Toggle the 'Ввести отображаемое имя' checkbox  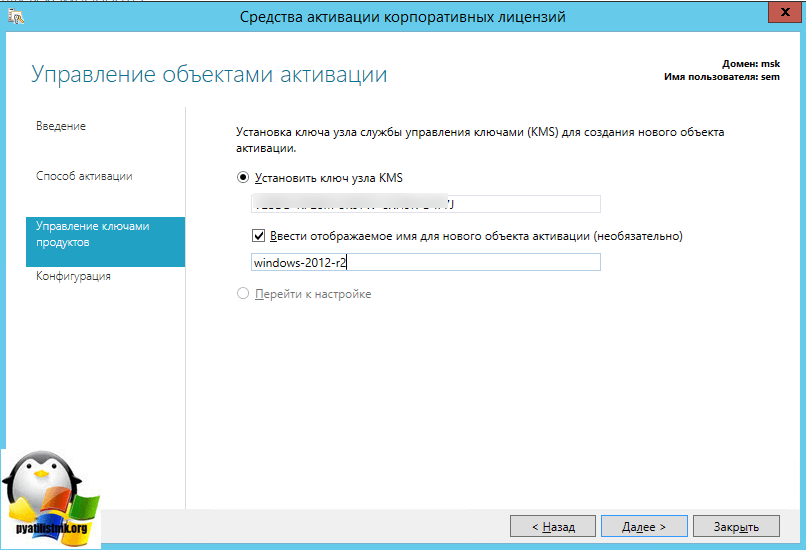pyautogui.click(x=259, y=236)
